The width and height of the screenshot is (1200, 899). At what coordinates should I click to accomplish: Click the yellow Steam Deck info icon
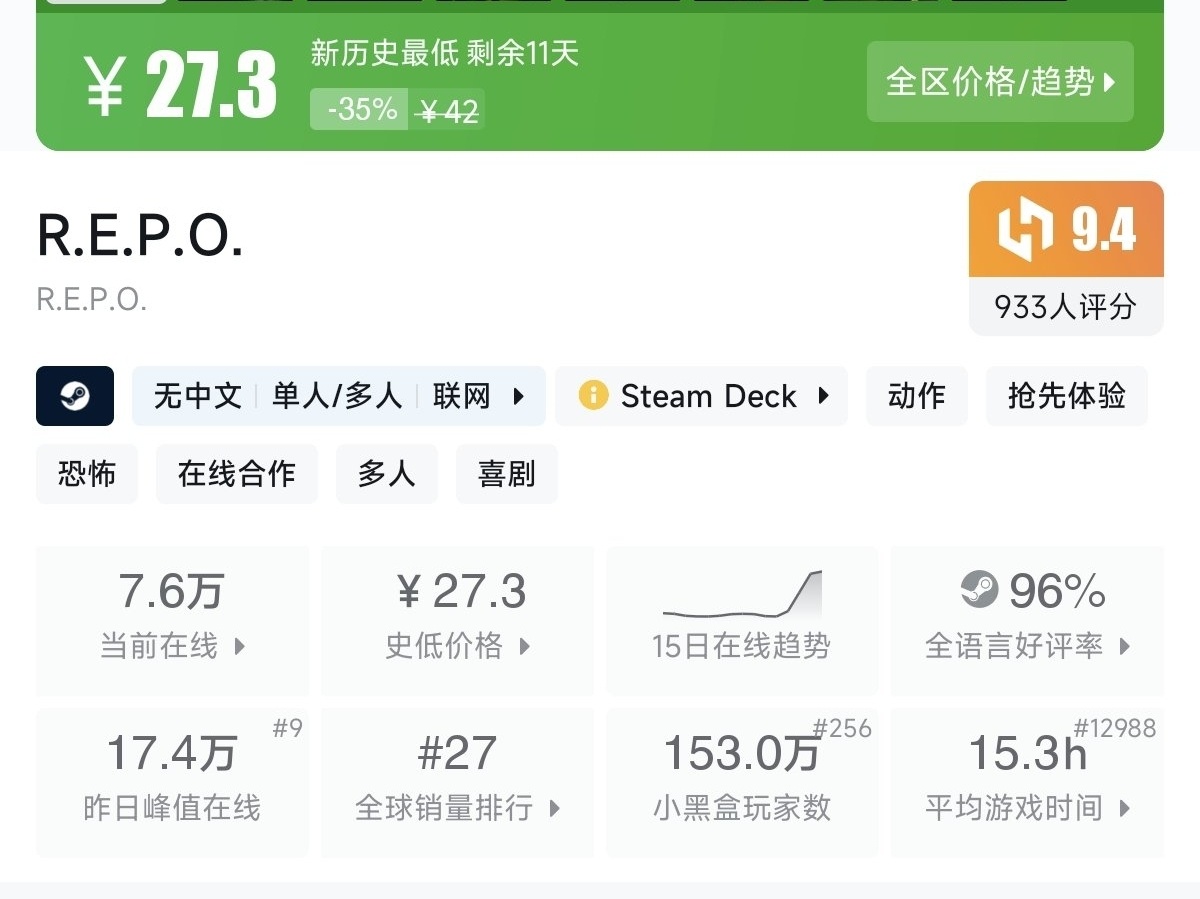click(593, 396)
